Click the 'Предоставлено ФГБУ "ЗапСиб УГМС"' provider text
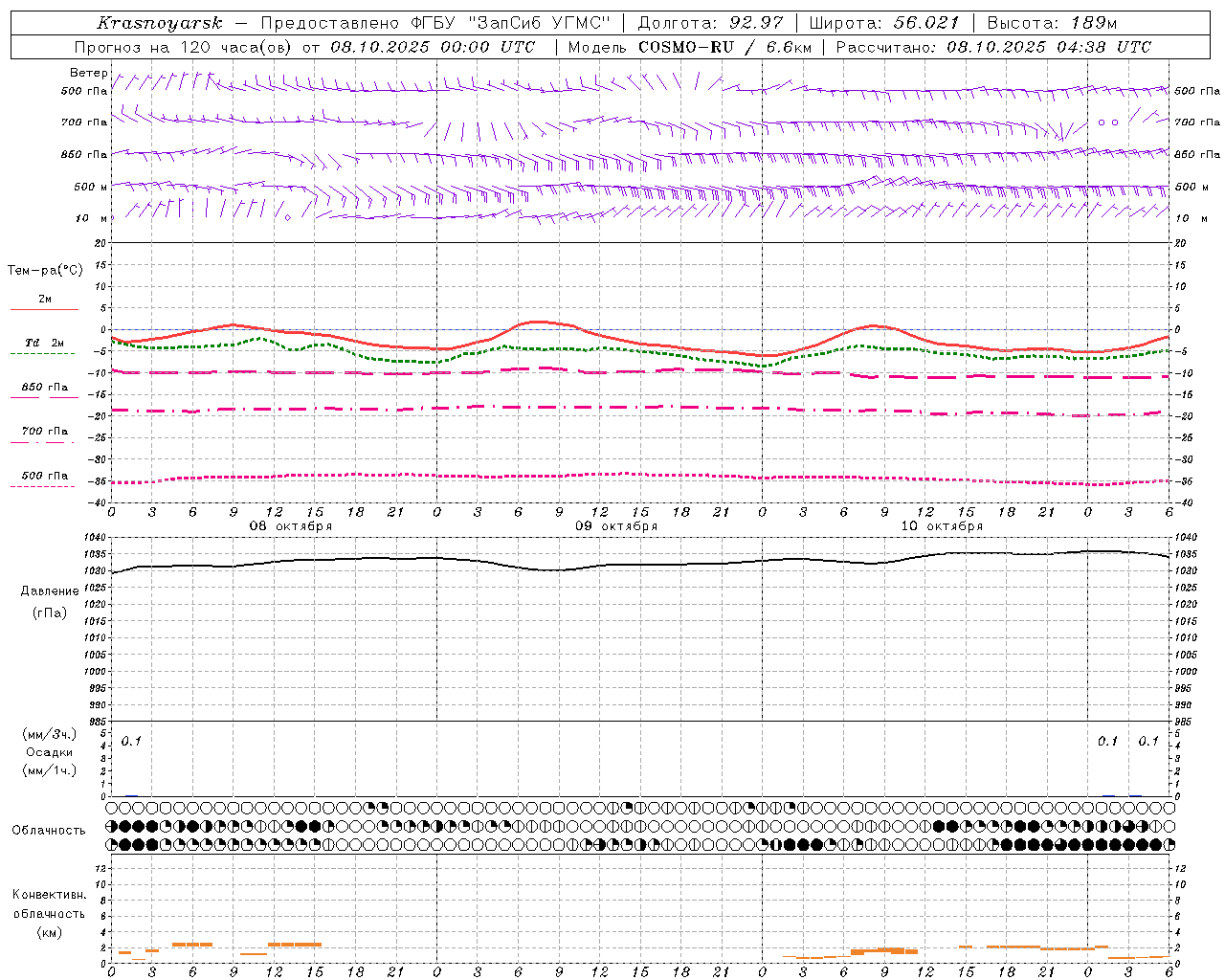The image size is (1225, 980). (x=435, y=23)
